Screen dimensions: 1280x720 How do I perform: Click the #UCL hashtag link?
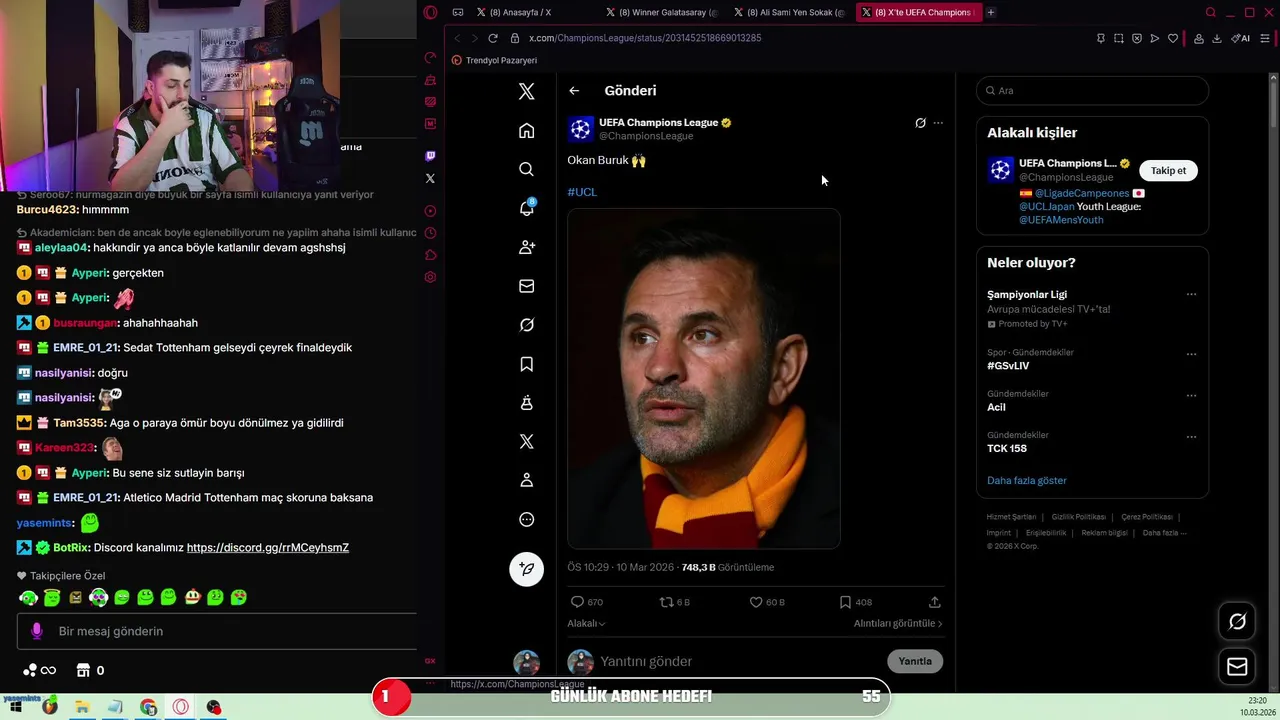tap(582, 191)
